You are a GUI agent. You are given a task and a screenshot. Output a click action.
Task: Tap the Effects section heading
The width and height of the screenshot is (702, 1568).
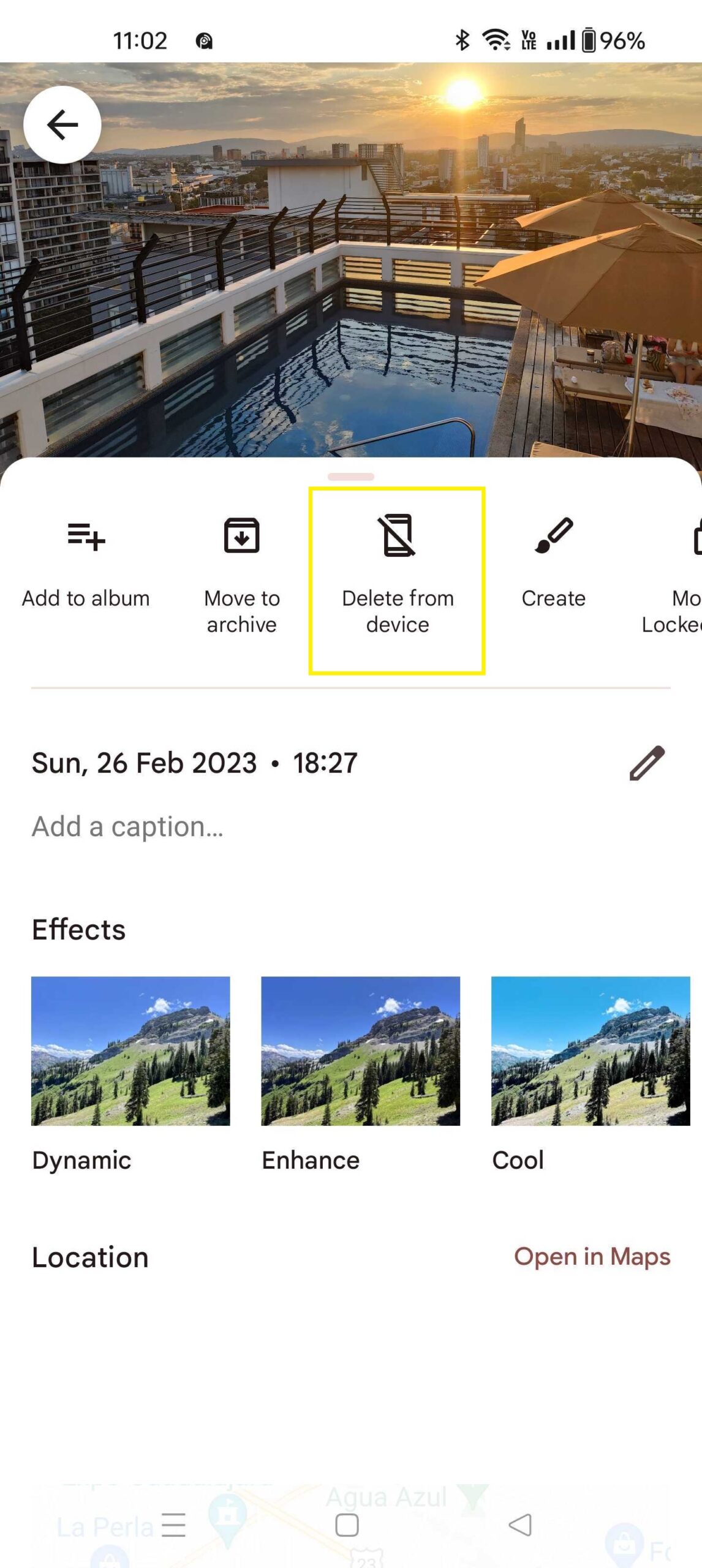click(x=79, y=930)
